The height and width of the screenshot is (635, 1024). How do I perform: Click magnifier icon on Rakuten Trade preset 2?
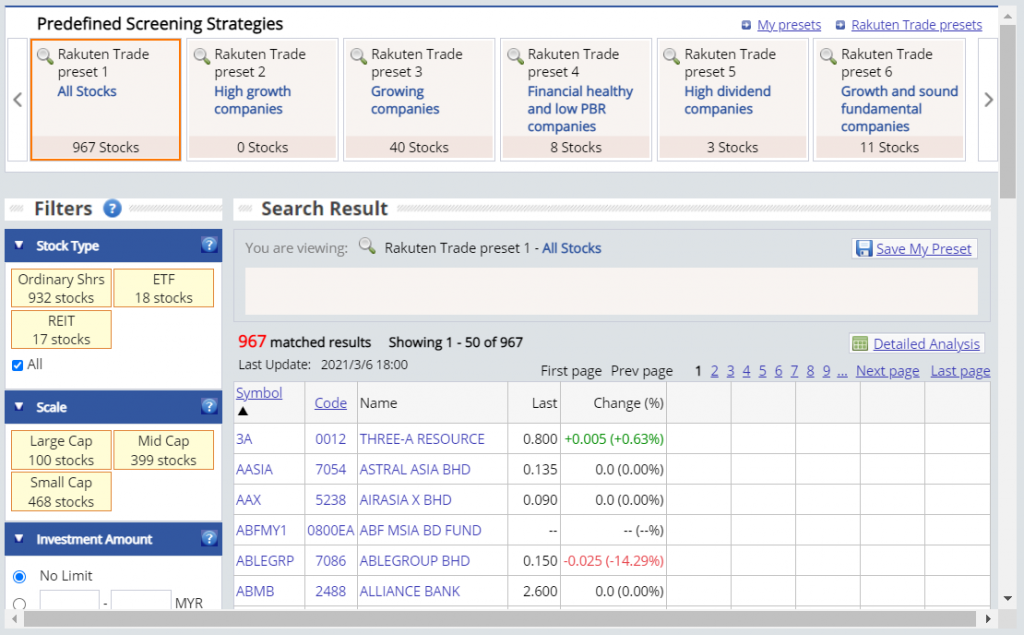point(202,56)
